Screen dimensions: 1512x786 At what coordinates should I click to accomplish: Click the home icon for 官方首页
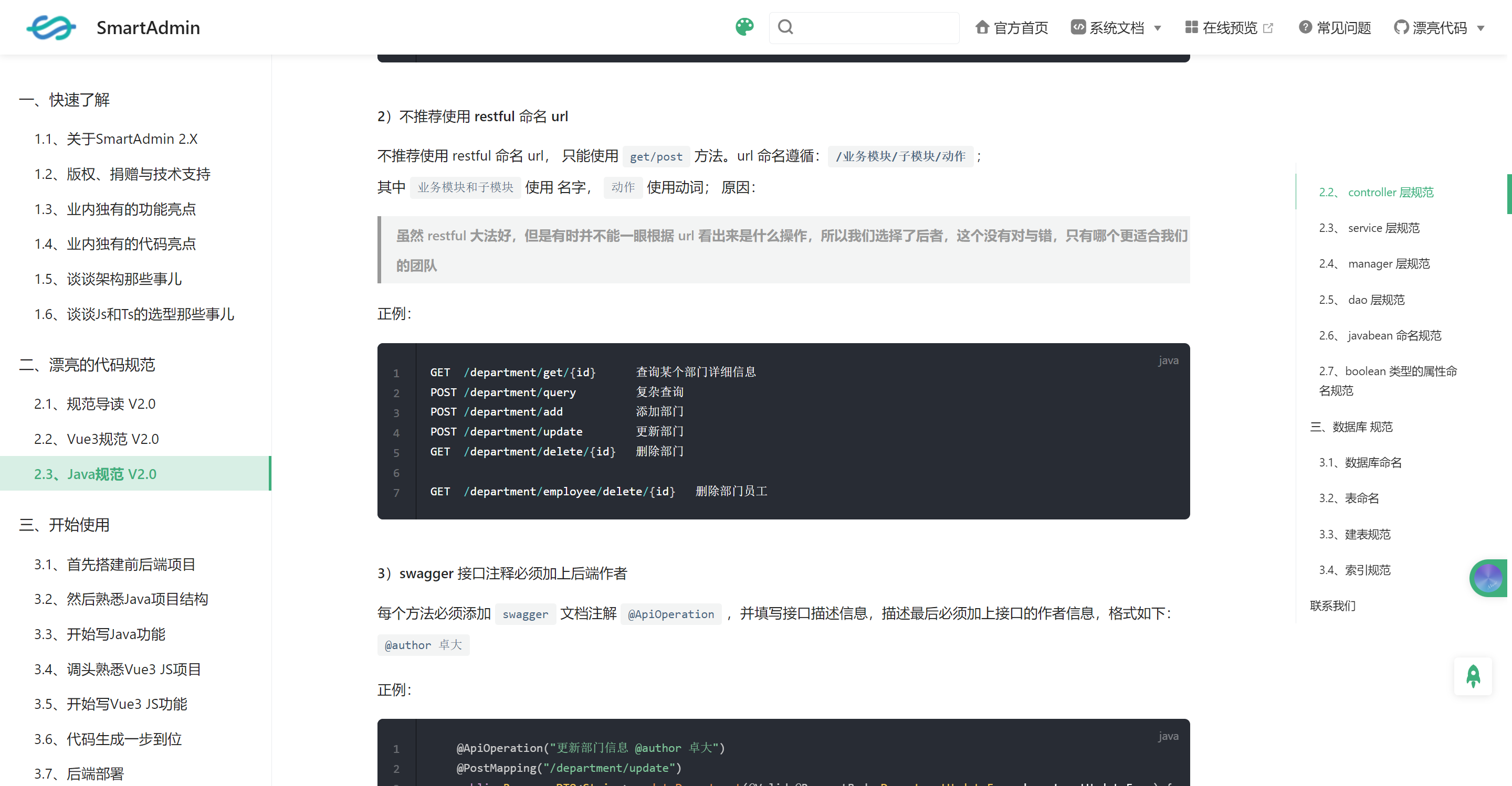coord(982,27)
